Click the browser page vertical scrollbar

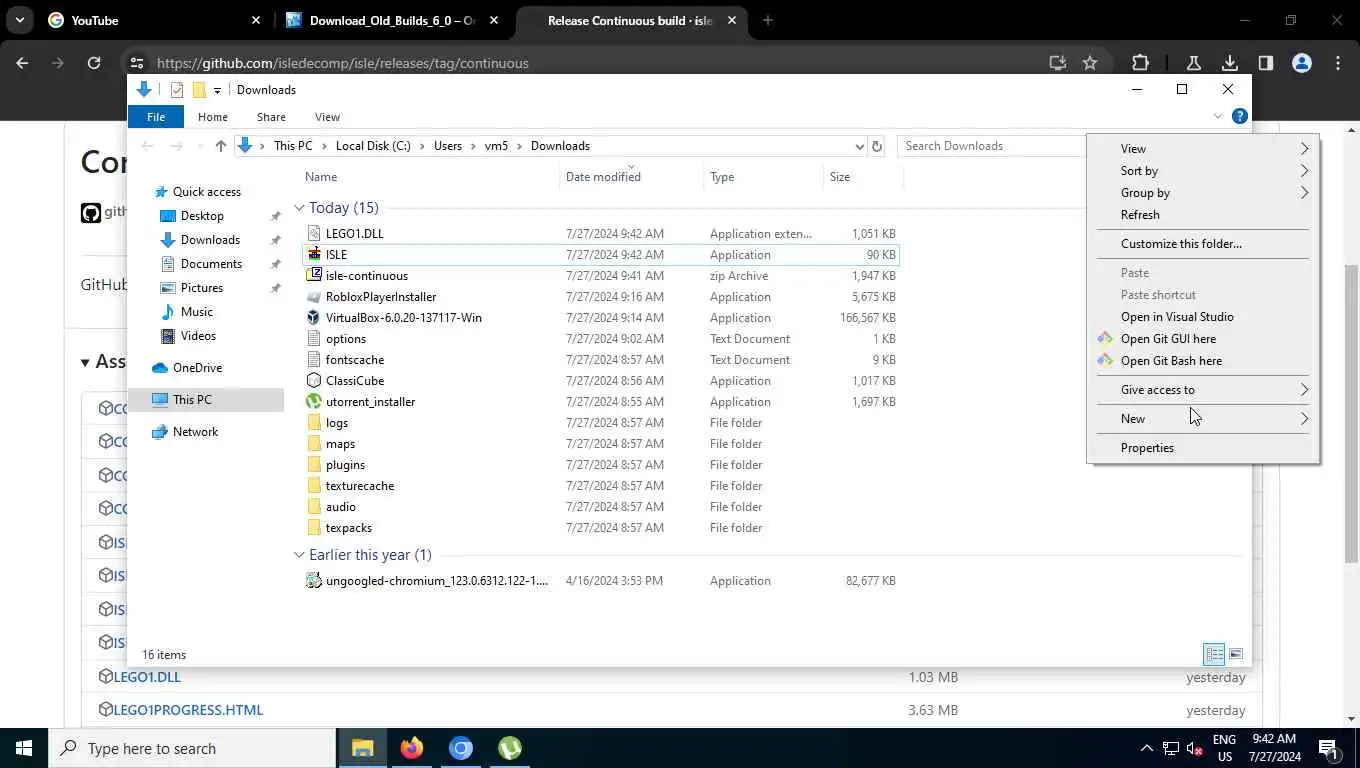(1351, 415)
